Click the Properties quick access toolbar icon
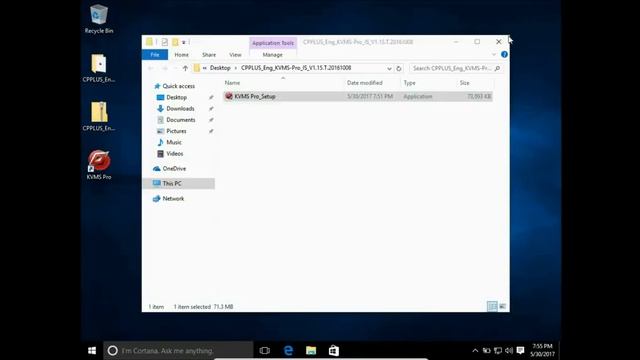This screenshot has width=640, height=360. tap(164, 42)
